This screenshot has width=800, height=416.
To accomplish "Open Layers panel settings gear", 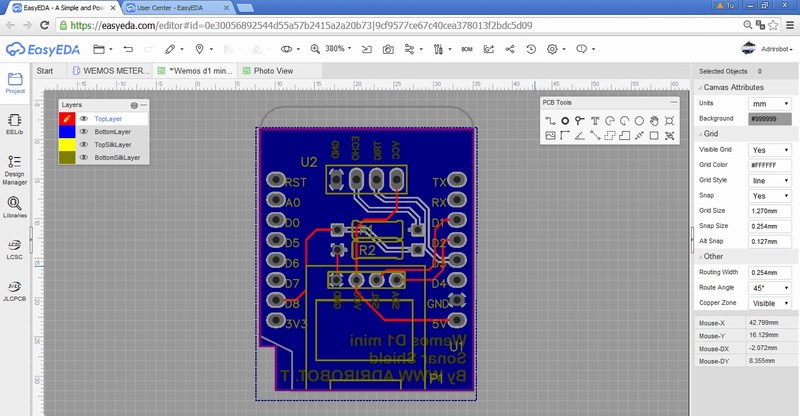I will pos(134,105).
